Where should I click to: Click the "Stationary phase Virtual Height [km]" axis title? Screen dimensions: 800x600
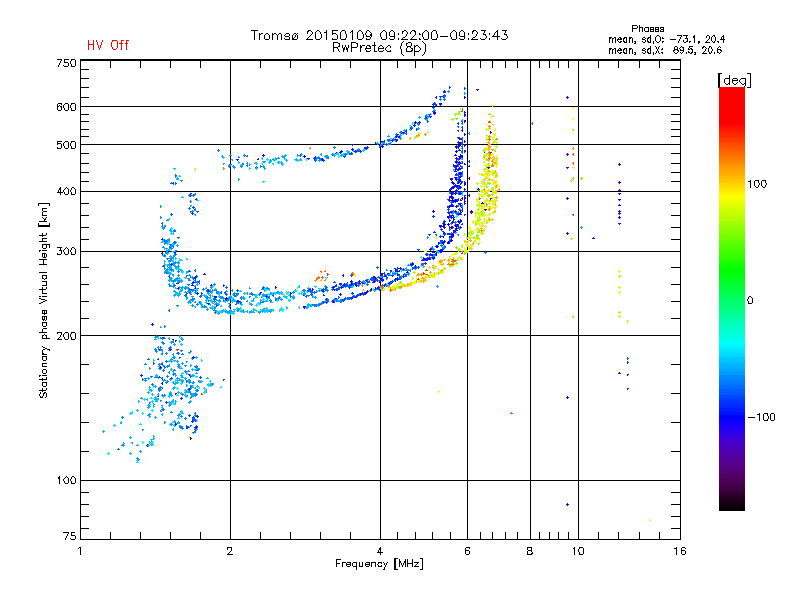point(43,300)
